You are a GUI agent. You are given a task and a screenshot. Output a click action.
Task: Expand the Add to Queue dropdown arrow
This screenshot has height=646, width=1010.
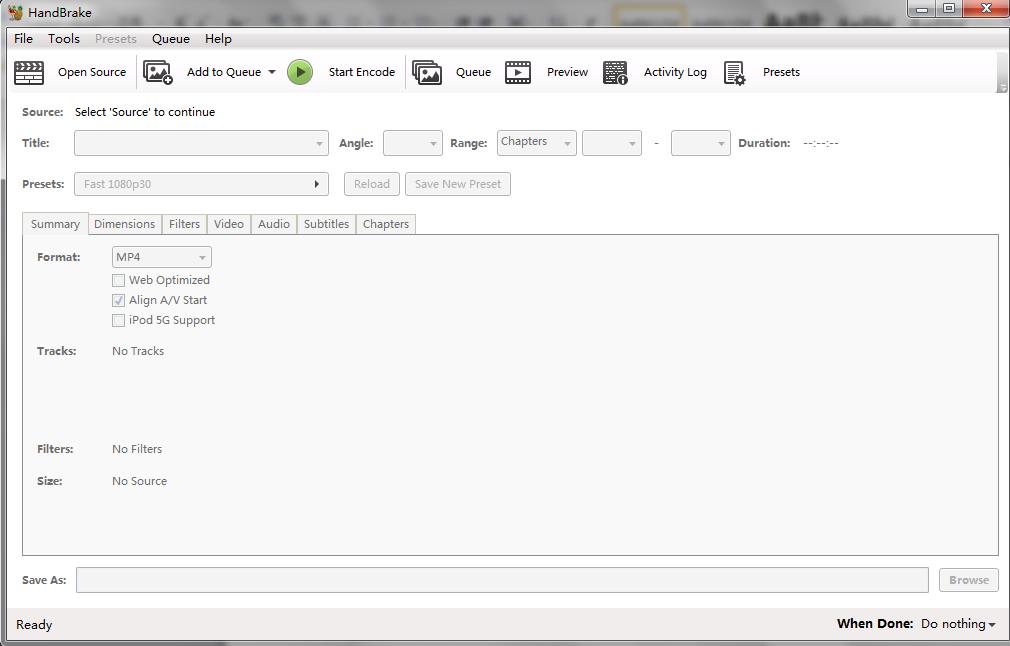(272, 72)
